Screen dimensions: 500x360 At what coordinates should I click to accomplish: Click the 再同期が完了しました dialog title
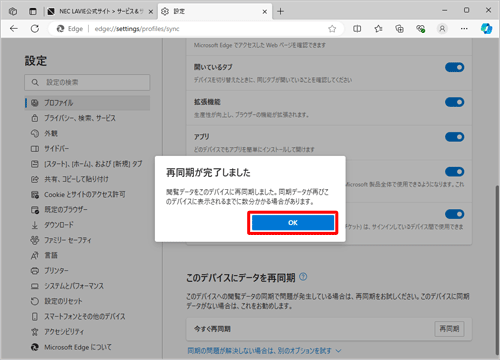pos(208,173)
